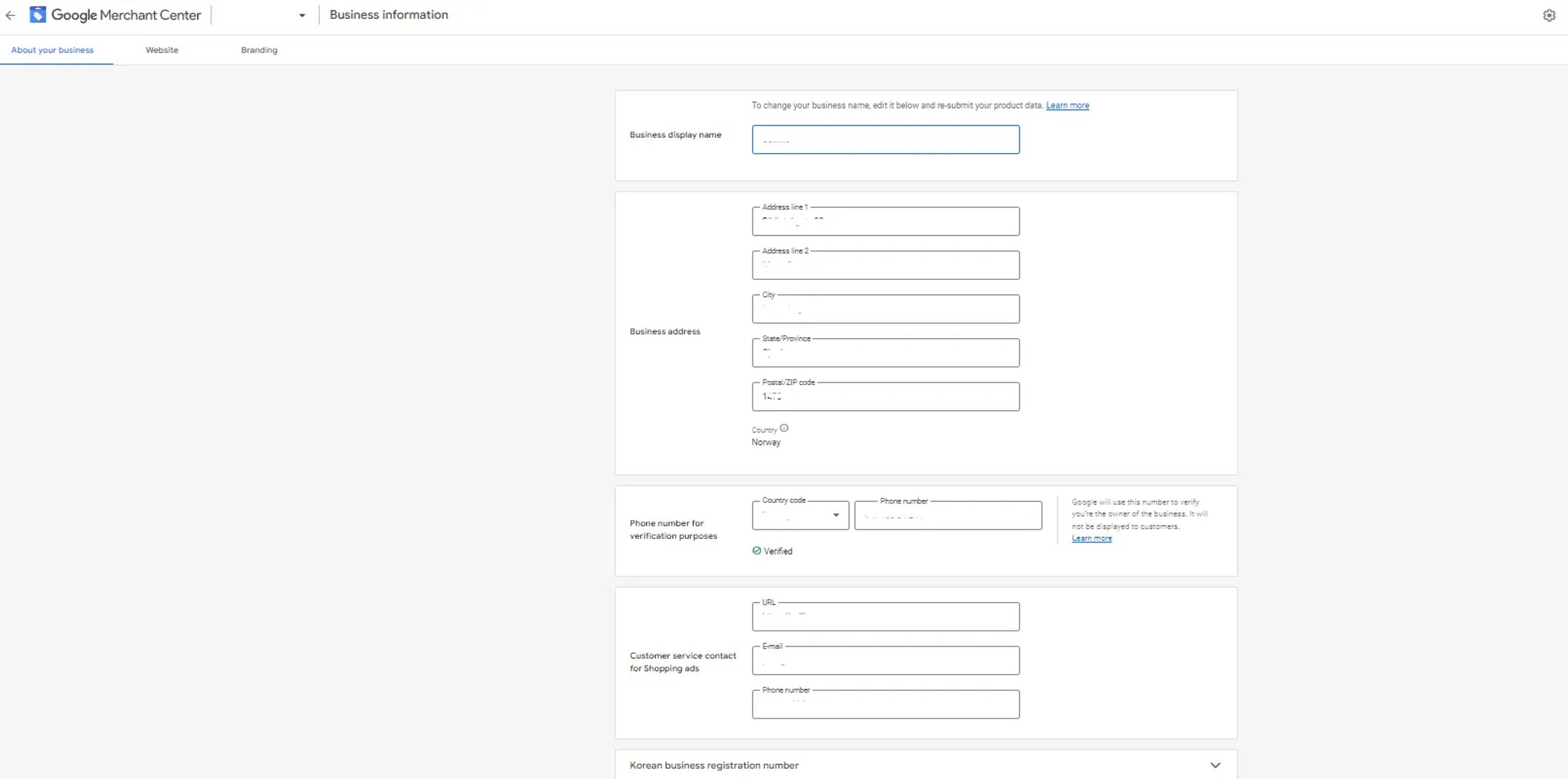Switch to the Branding tab

(x=258, y=50)
